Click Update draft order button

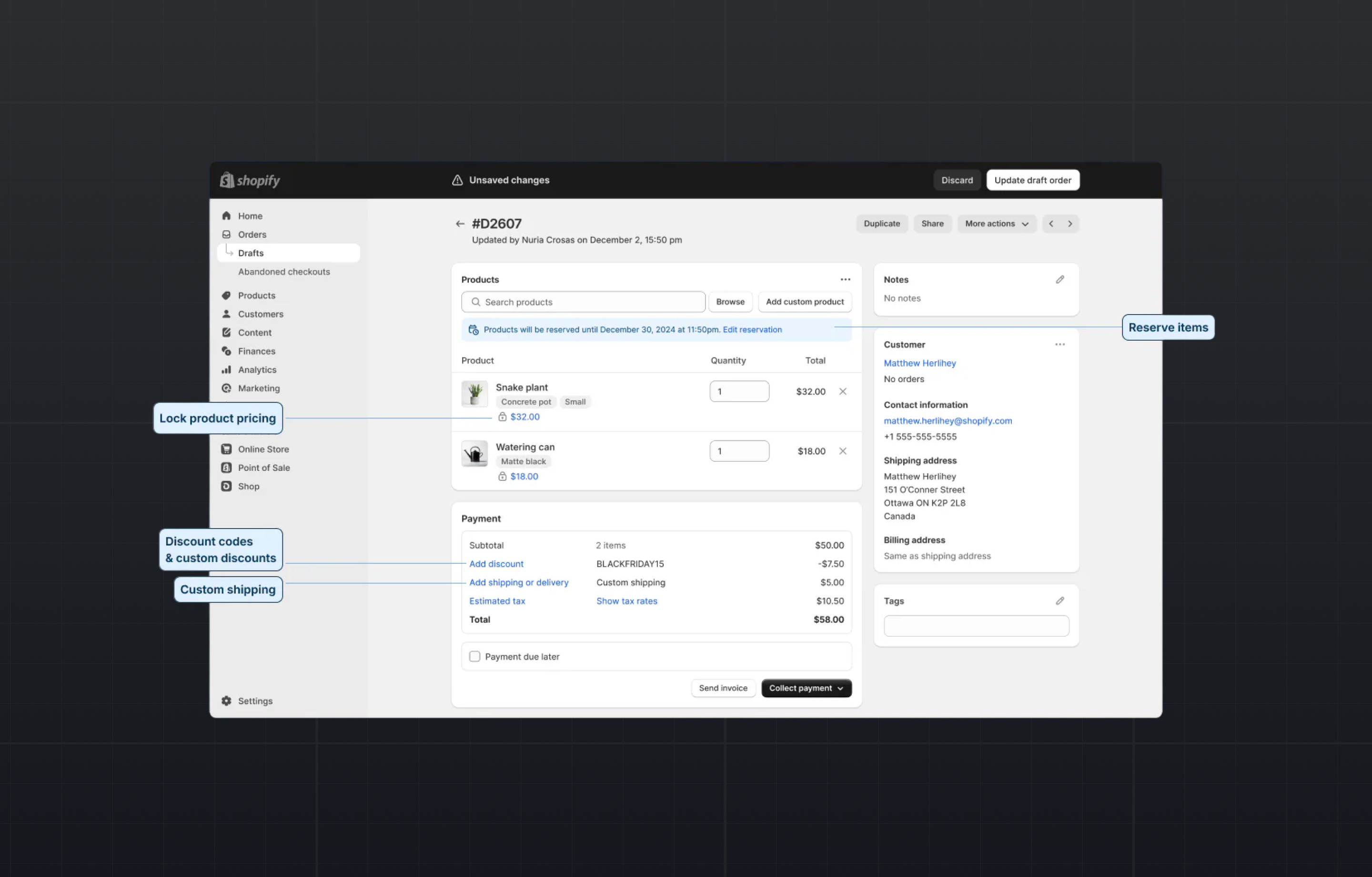click(1032, 180)
